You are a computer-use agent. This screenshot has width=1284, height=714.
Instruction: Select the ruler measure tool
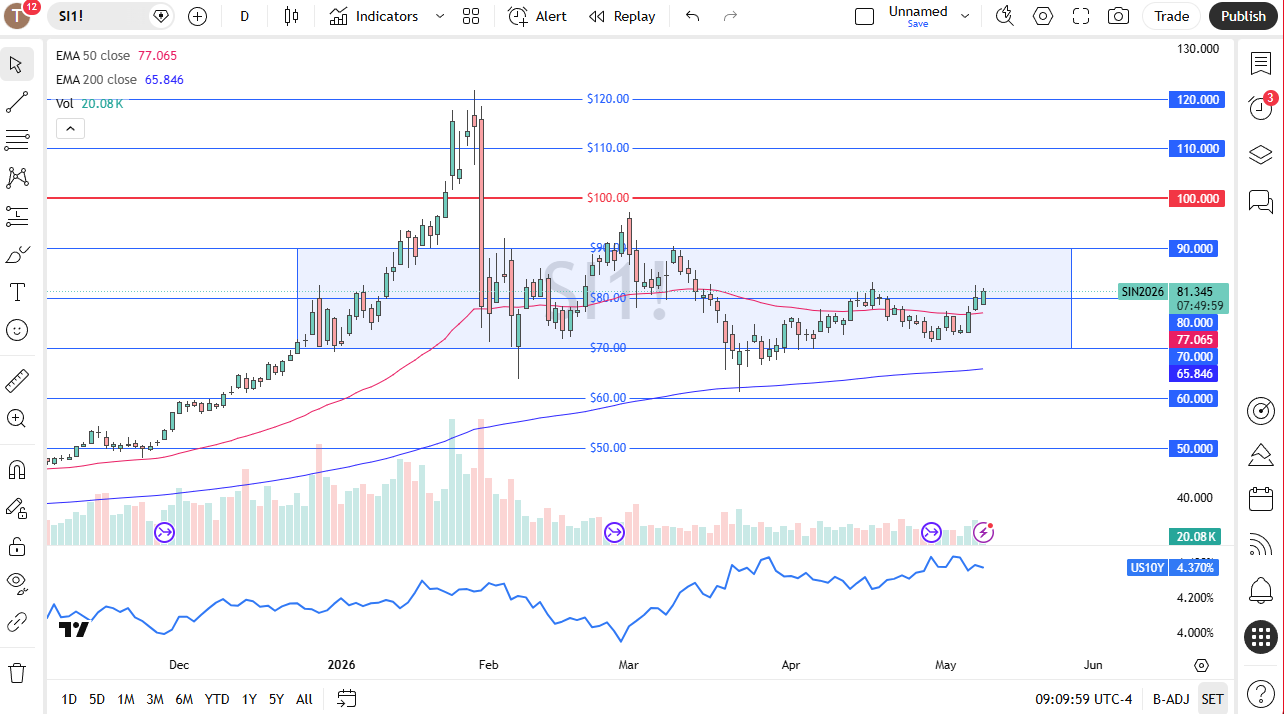[16, 380]
